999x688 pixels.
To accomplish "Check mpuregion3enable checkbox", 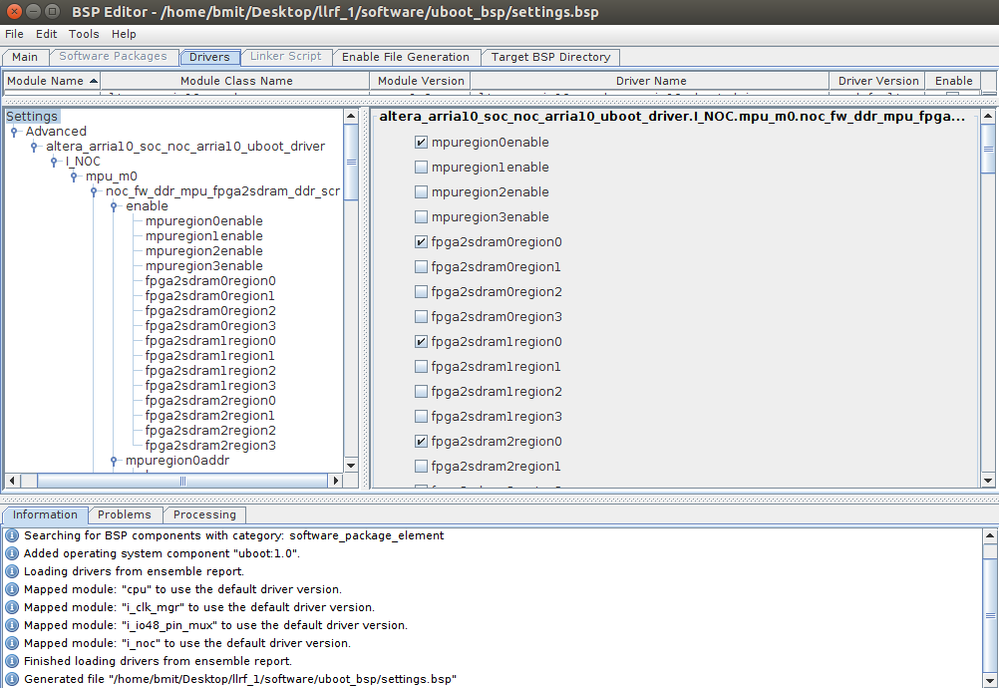I will 421,217.
